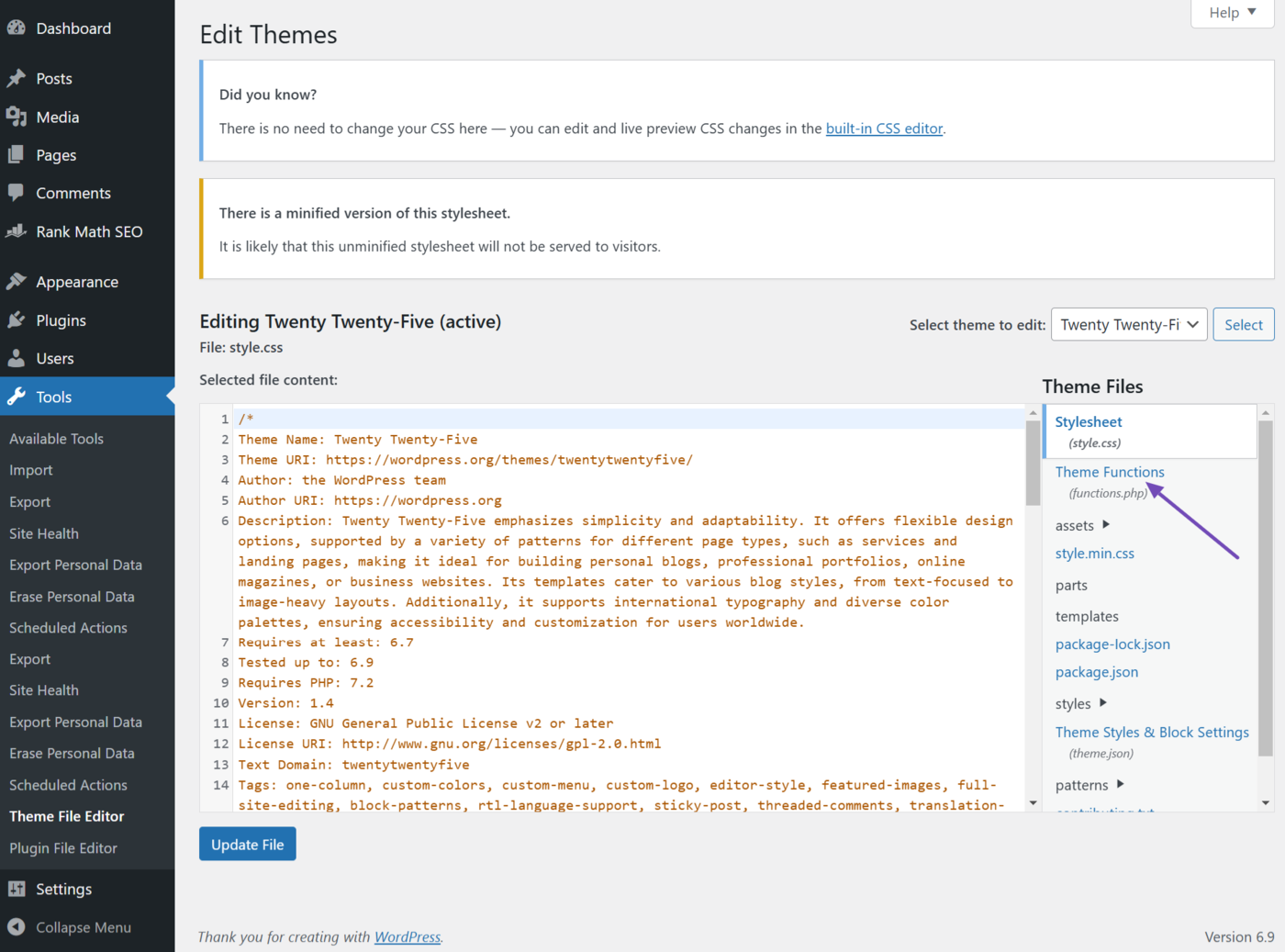This screenshot has height=952, width=1285.
Task: Click the Update File button
Action: coord(247,843)
